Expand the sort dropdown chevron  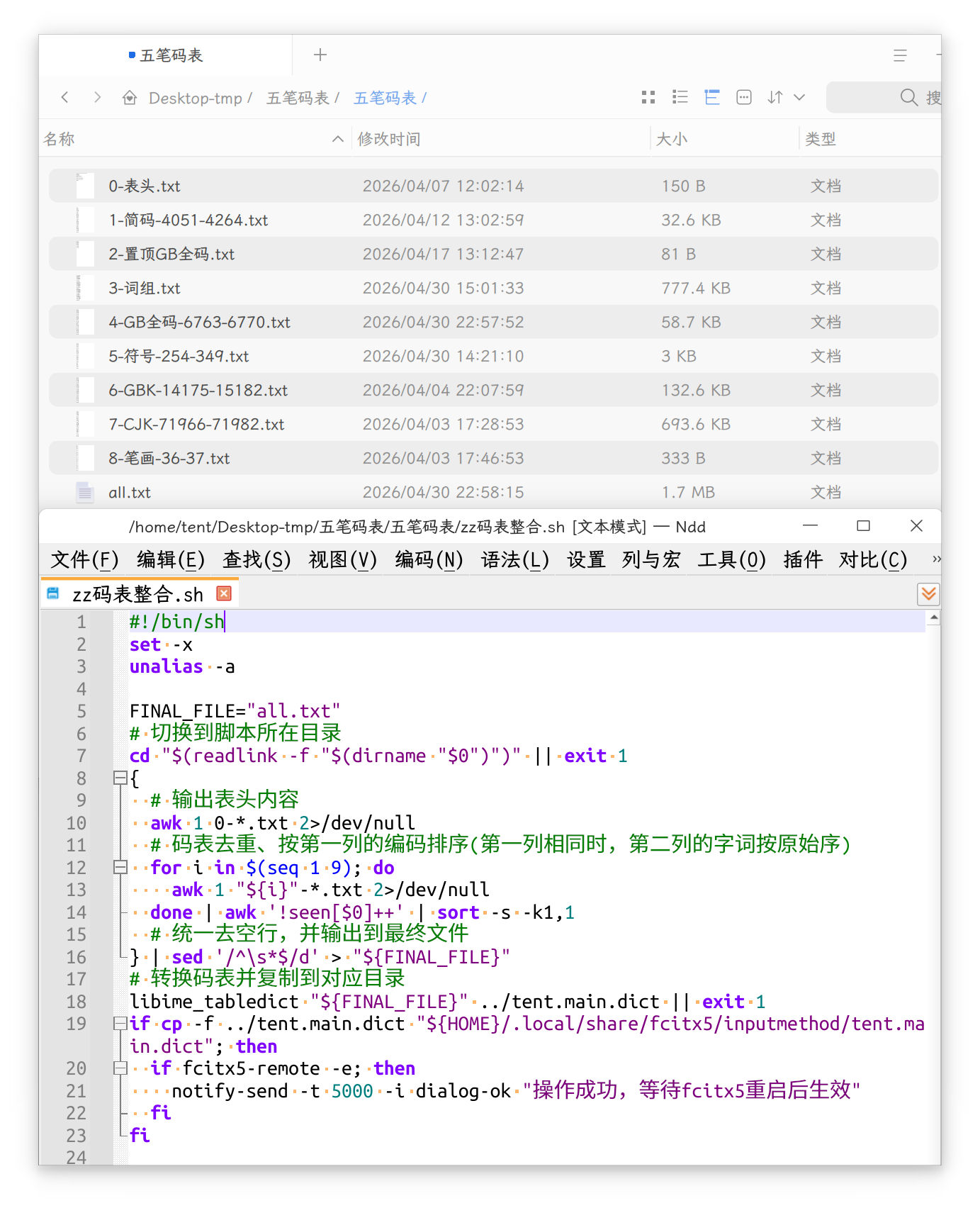click(799, 97)
